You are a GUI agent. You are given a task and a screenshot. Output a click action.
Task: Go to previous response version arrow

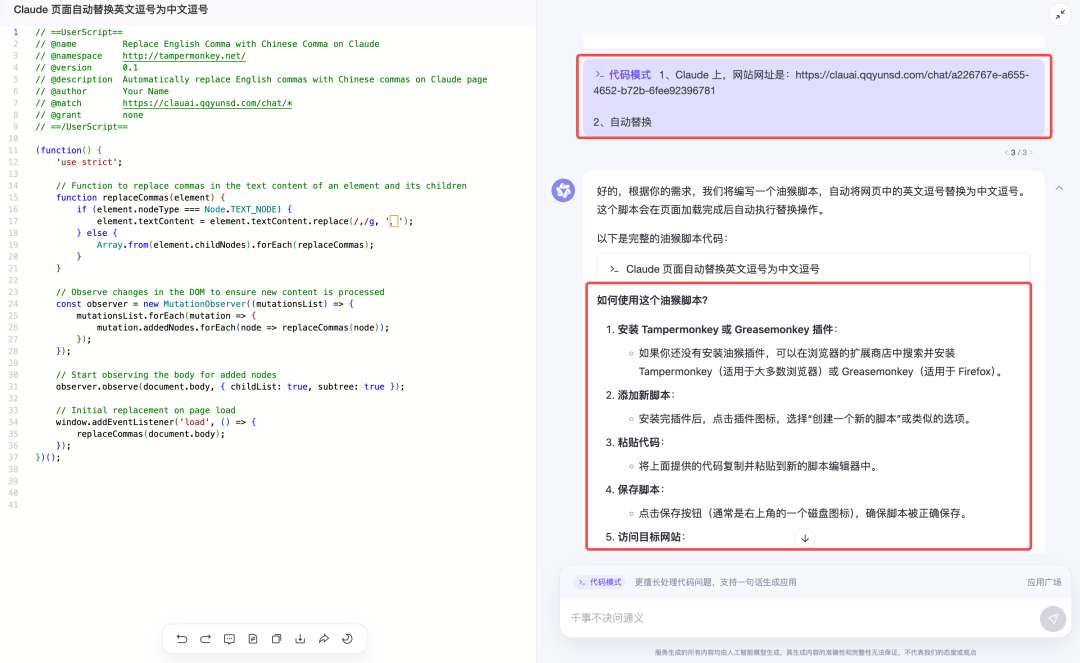point(1006,152)
